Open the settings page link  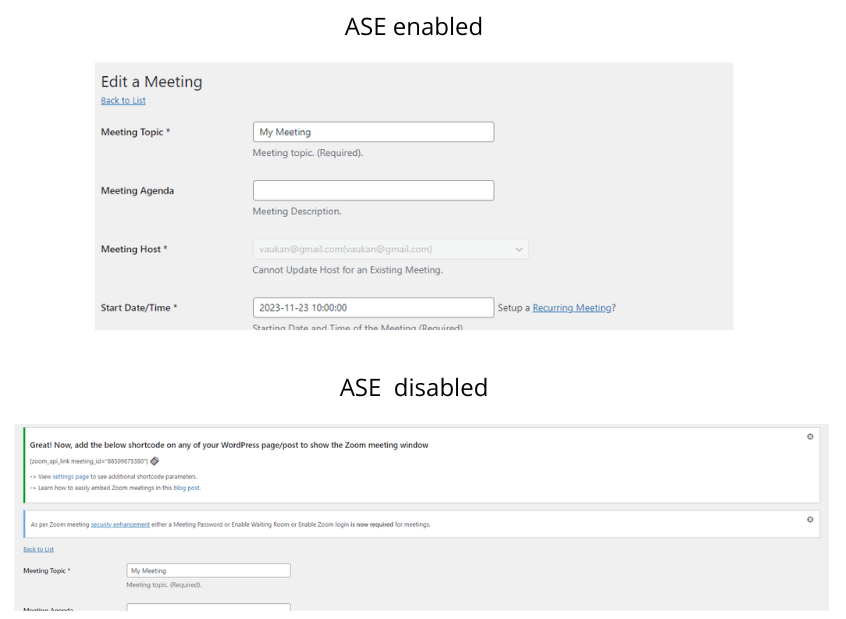click(71, 477)
